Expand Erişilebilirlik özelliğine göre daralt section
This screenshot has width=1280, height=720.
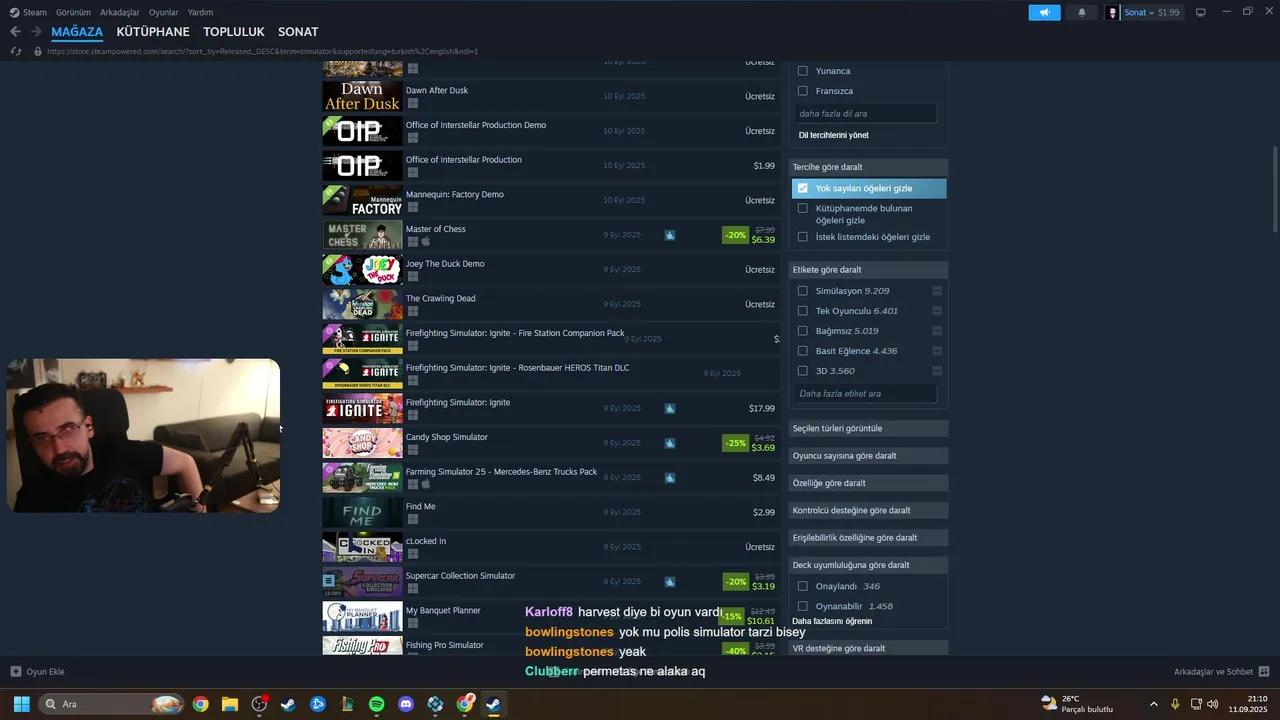click(x=868, y=538)
